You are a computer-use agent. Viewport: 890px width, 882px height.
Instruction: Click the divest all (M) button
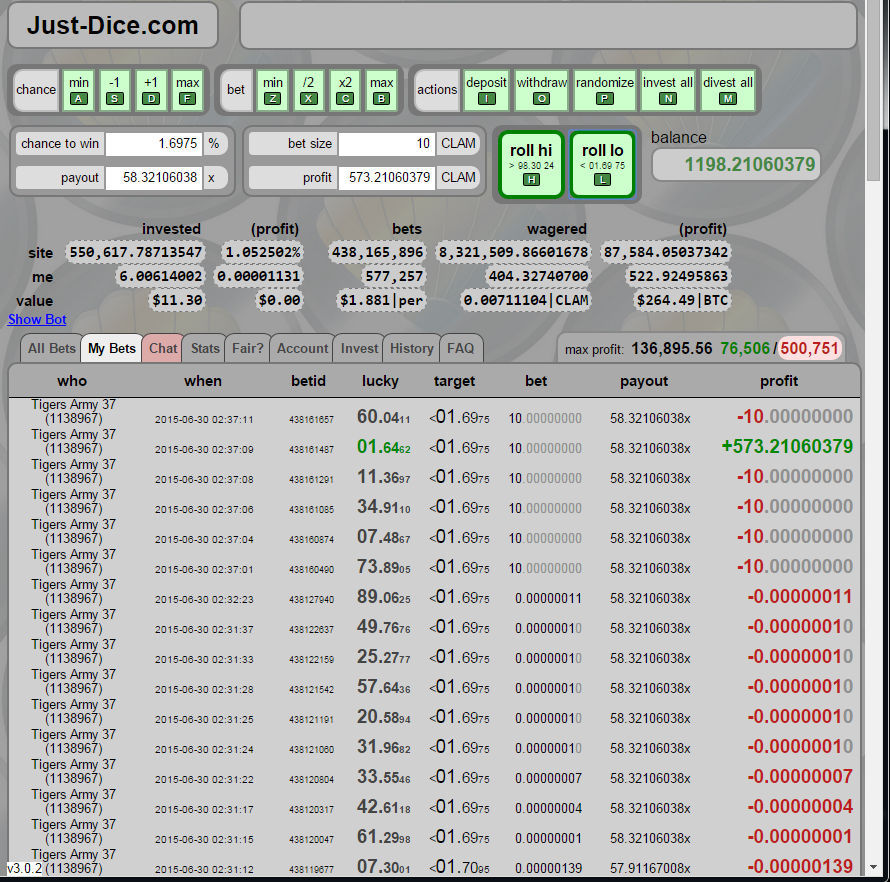pyautogui.click(x=728, y=90)
